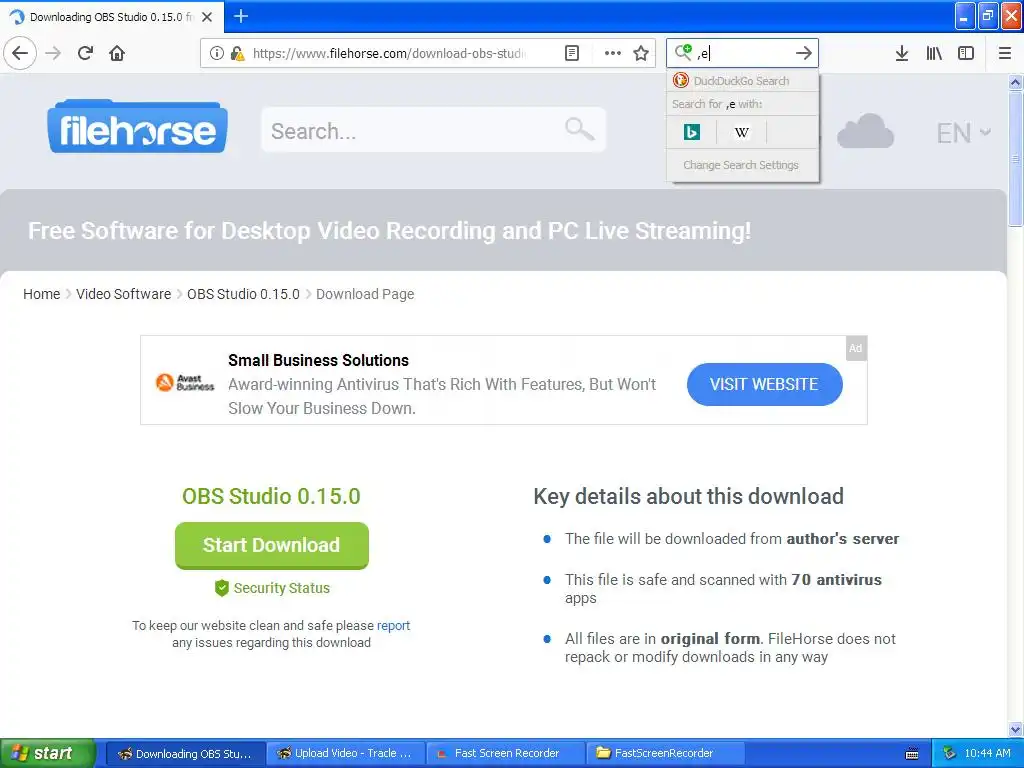This screenshot has height=768, width=1024.
Task: Open Video Software breadcrumb
Action: (123, 294)
